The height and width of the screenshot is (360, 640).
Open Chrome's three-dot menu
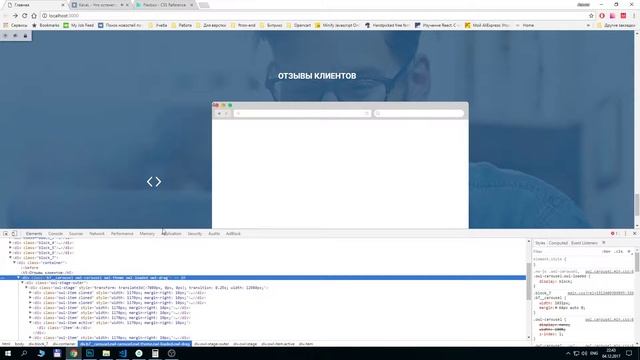634,16
